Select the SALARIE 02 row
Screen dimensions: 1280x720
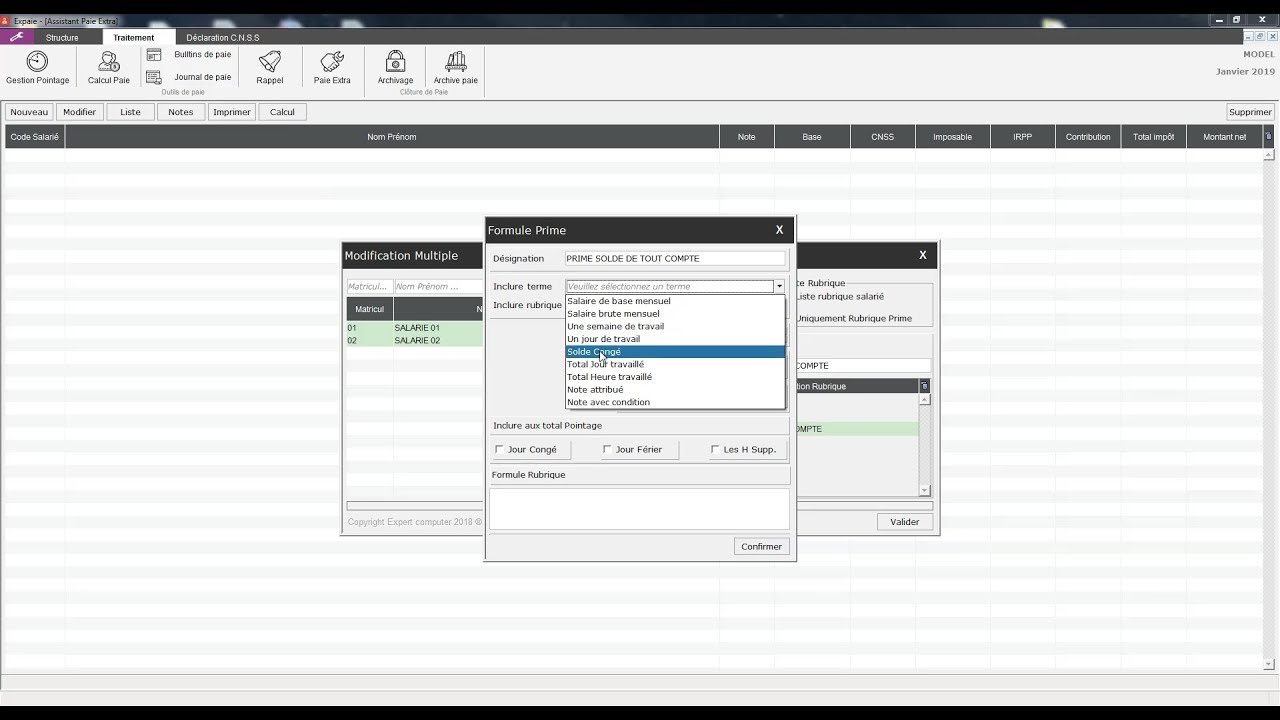tap(415, 340)
